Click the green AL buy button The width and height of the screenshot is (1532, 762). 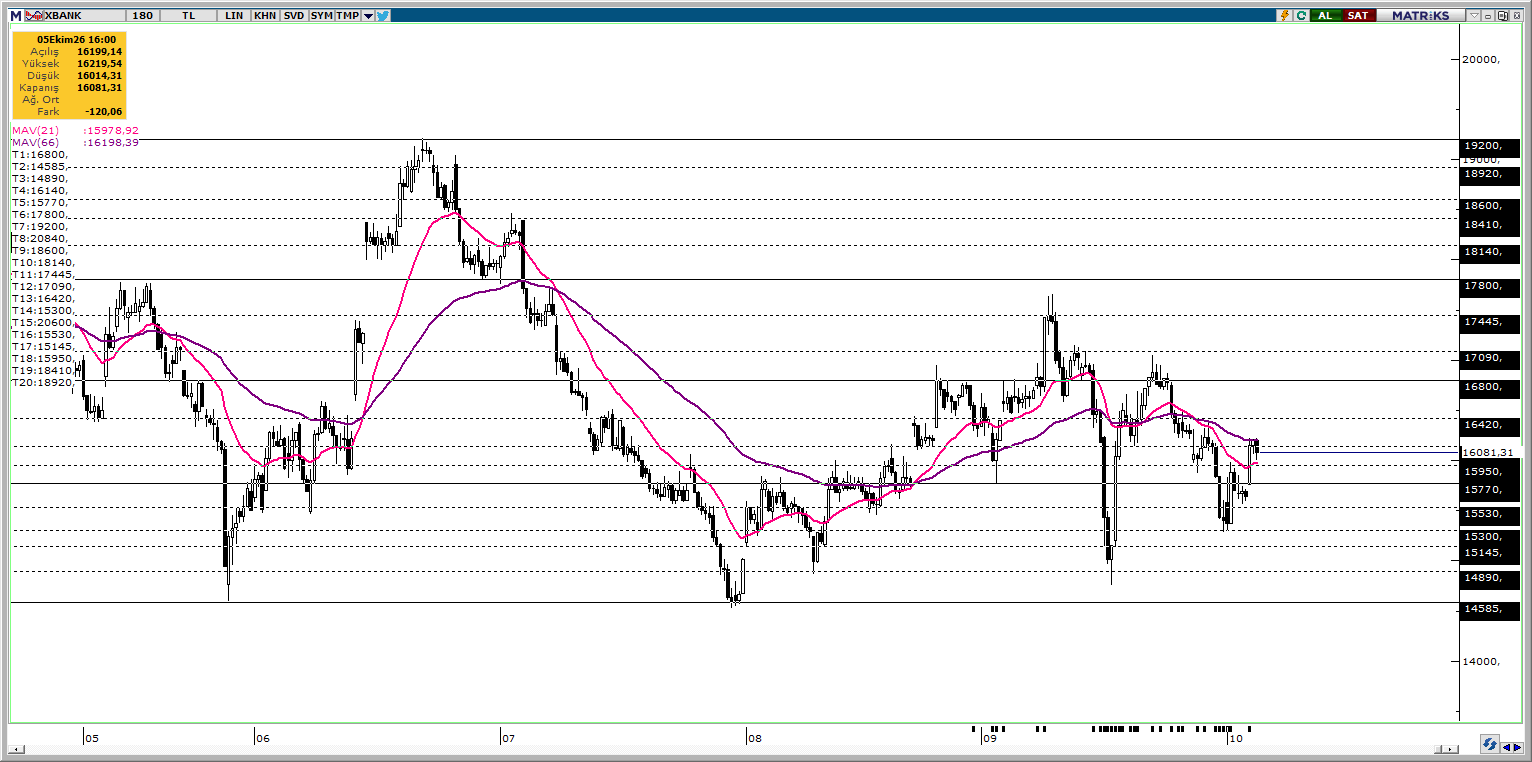point(1325,15)
